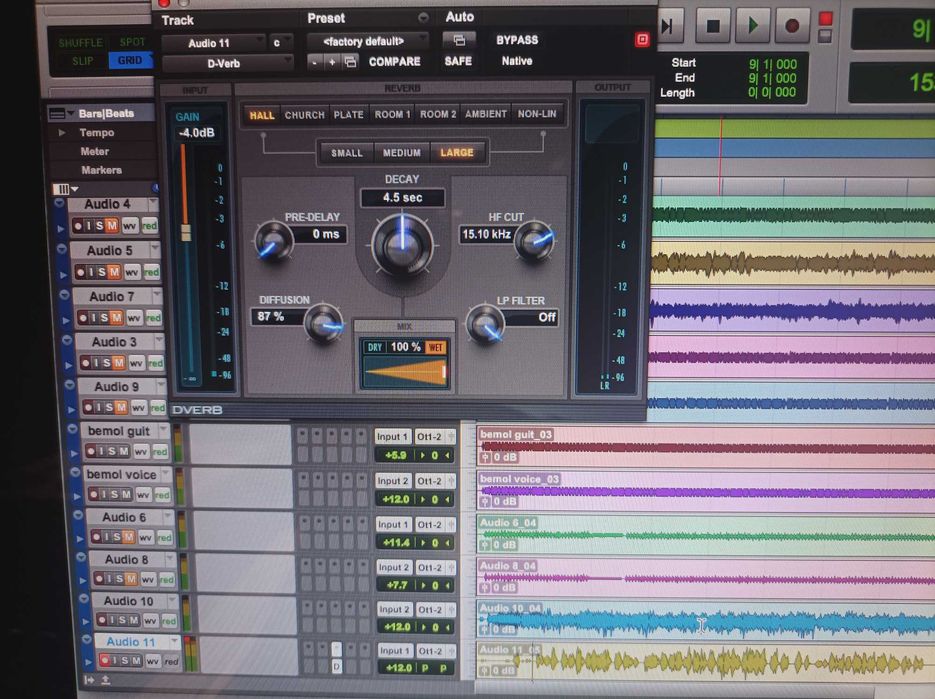Open the Ot1-2 output selector on bemol voice

pos(435,481)
